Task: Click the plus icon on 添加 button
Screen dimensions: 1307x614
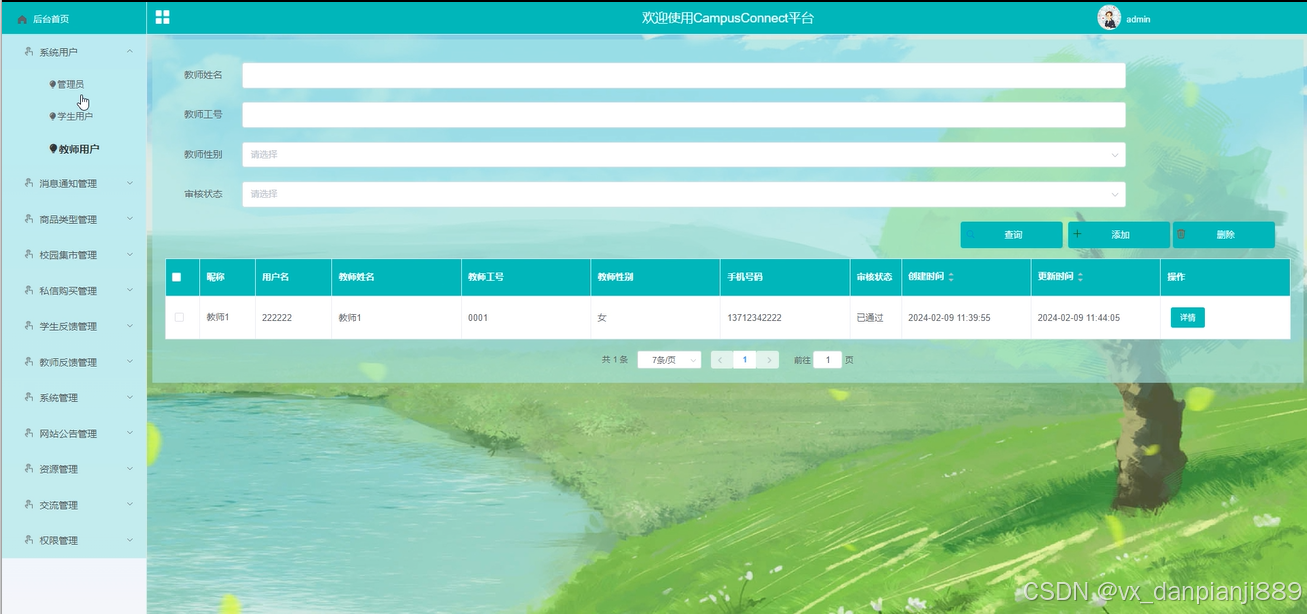Action: (x=1077, y=234)
